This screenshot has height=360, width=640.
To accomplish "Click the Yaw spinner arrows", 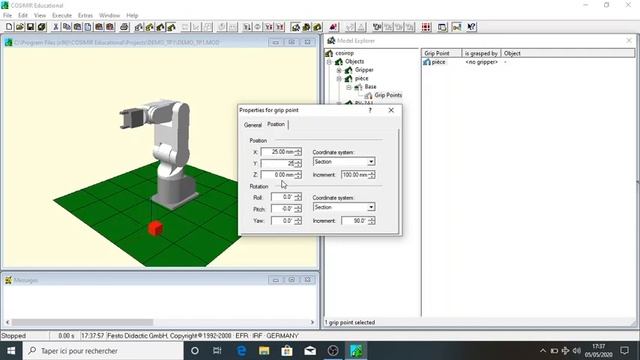I will coord(298,221).
